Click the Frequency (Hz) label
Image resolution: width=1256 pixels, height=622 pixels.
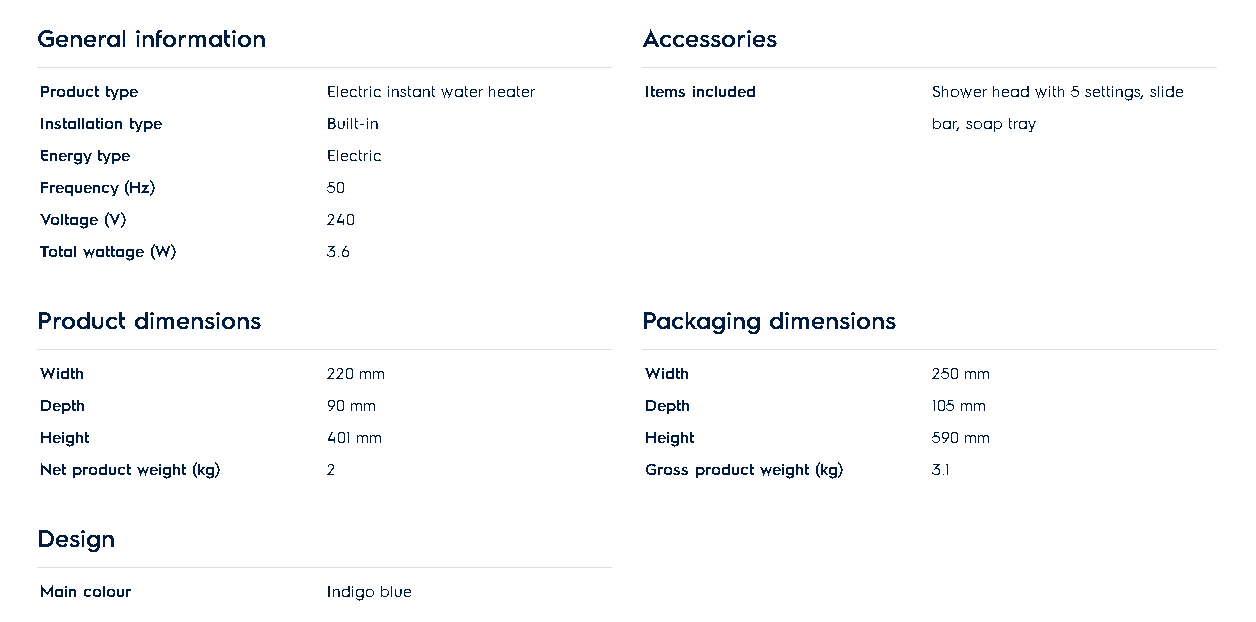tap(97, 188)
